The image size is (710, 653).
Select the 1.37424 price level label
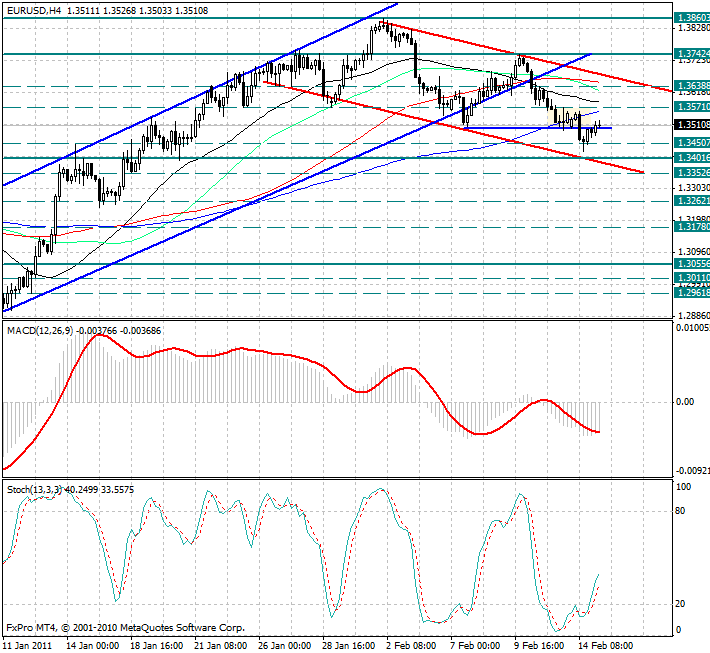(692, 53)
